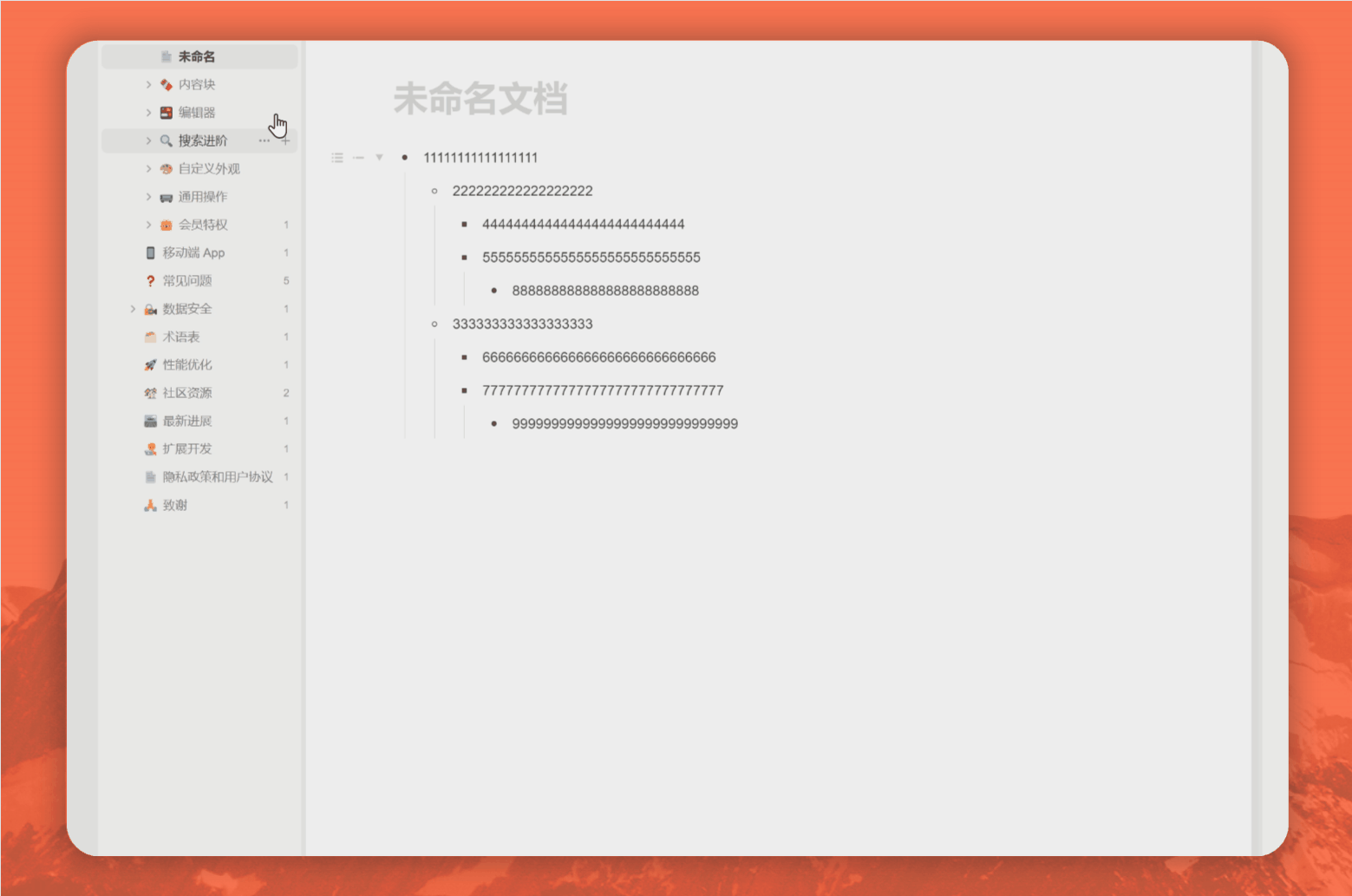Expand the 数据安全 tree node
Screen dimensions: 1352x896
coord(133,308)
